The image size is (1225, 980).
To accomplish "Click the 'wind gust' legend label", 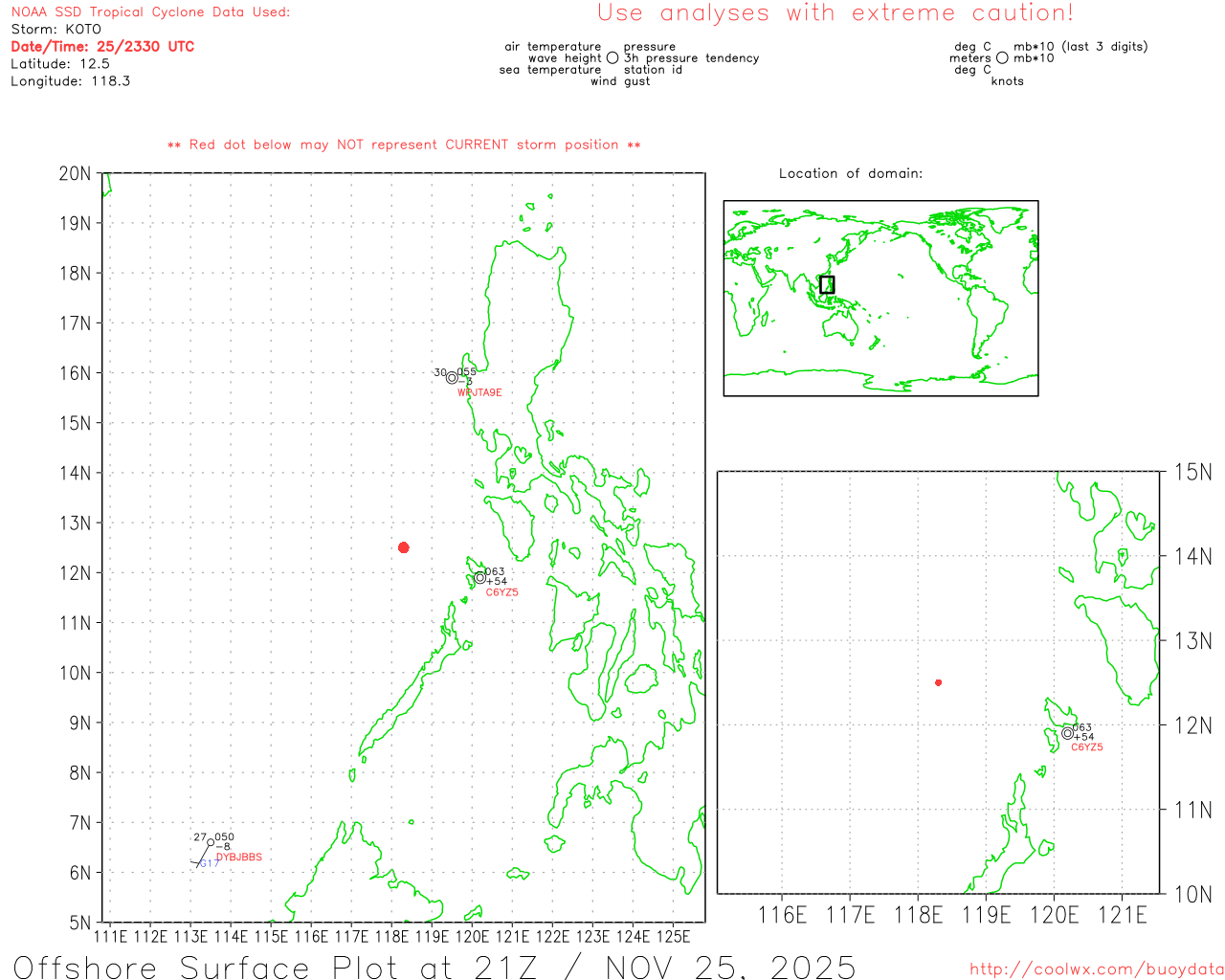I will (x=620, y=81).
